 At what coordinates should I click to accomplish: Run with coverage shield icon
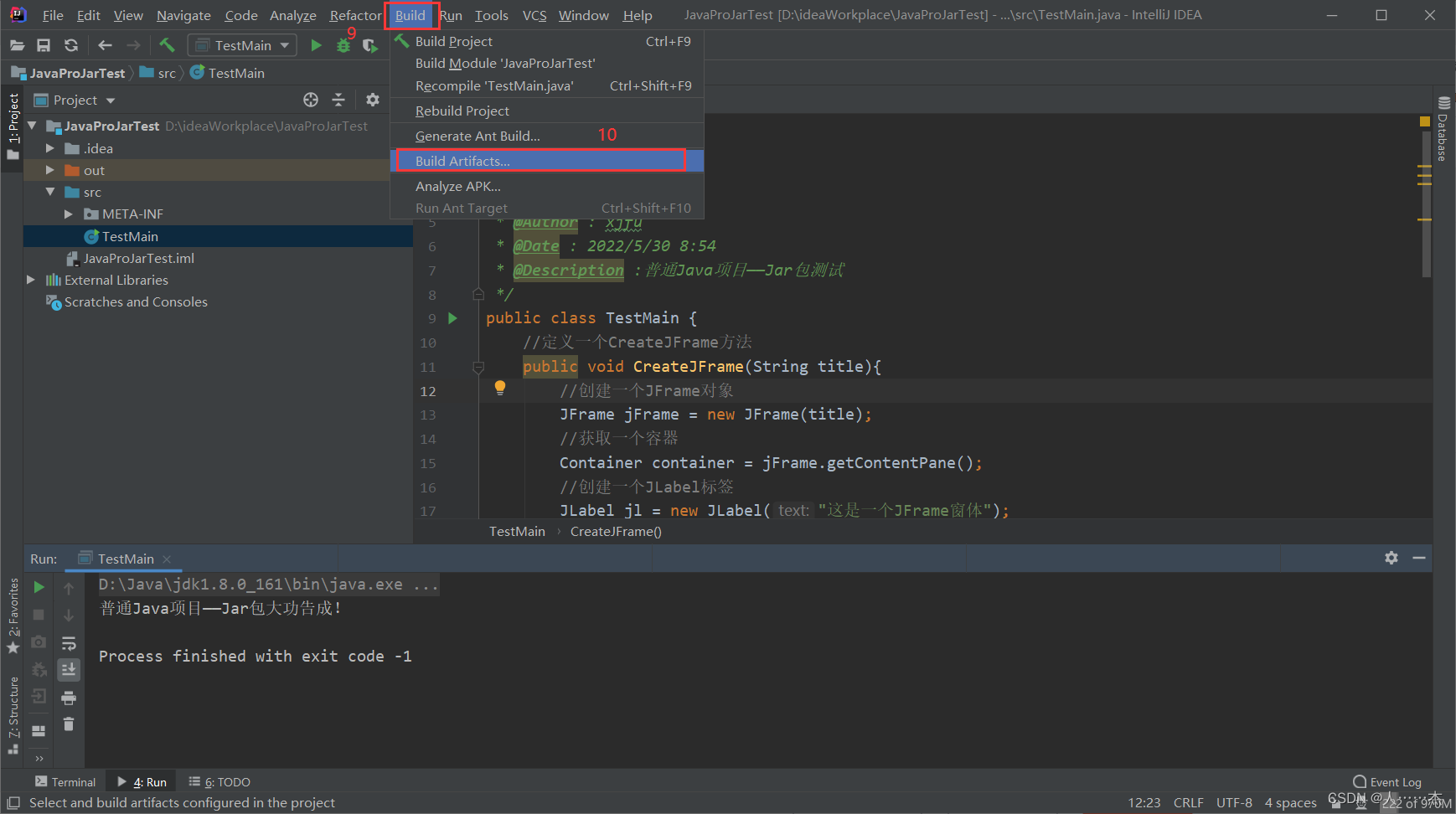pos(369,46)
